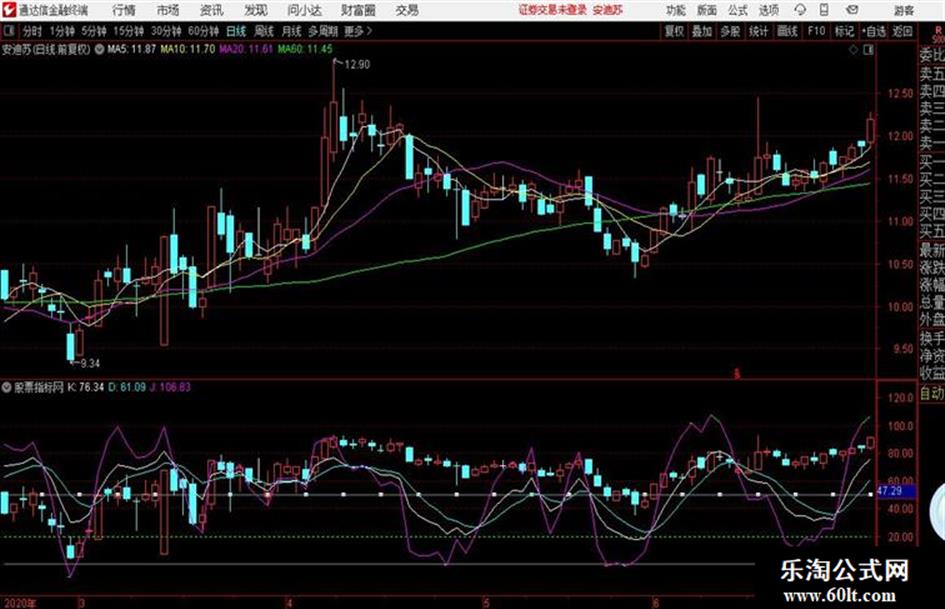Click the 自动 auto button in side panel

[x=932, y=394]
